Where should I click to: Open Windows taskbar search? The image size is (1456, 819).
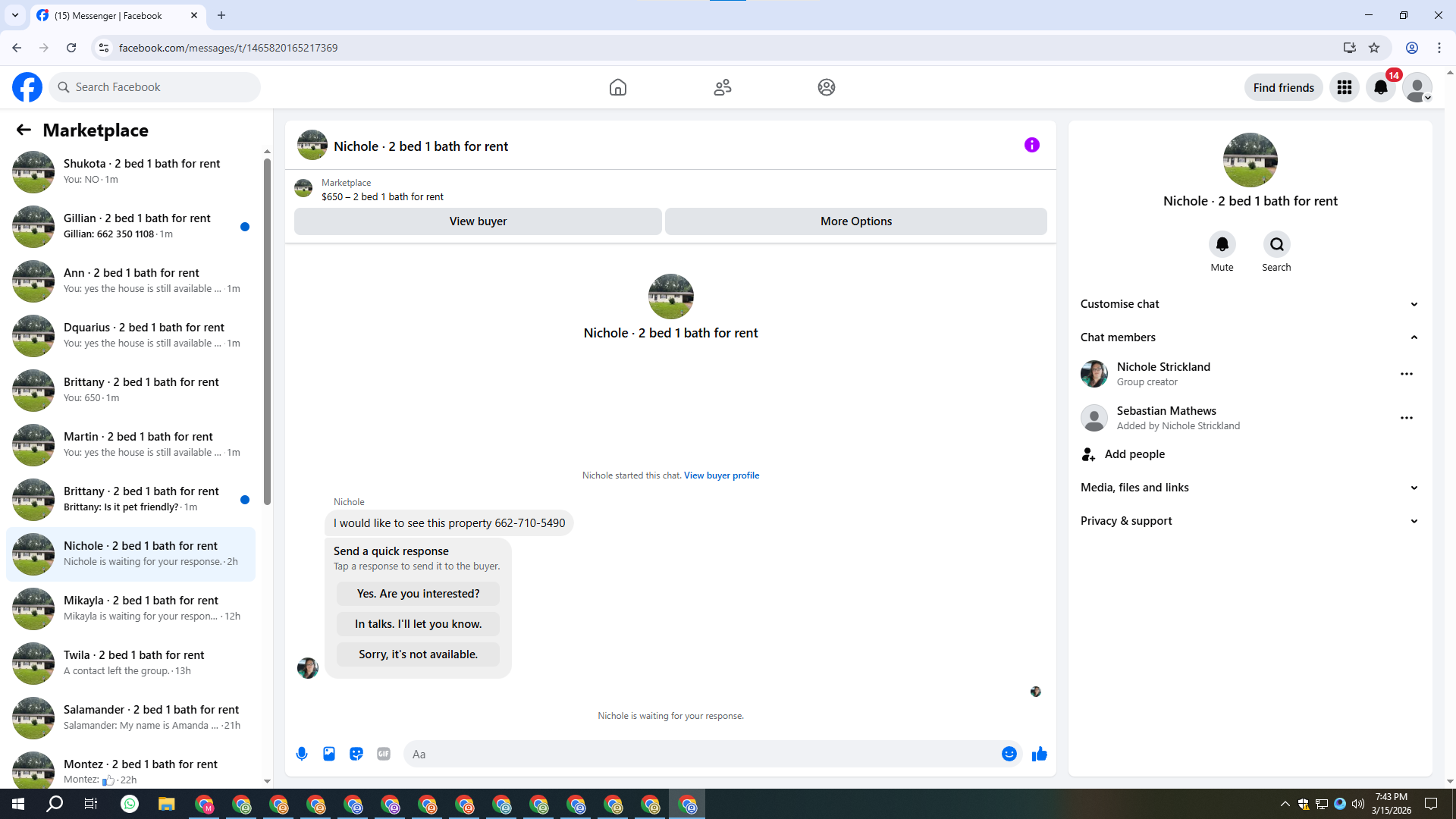click(55, 804)
